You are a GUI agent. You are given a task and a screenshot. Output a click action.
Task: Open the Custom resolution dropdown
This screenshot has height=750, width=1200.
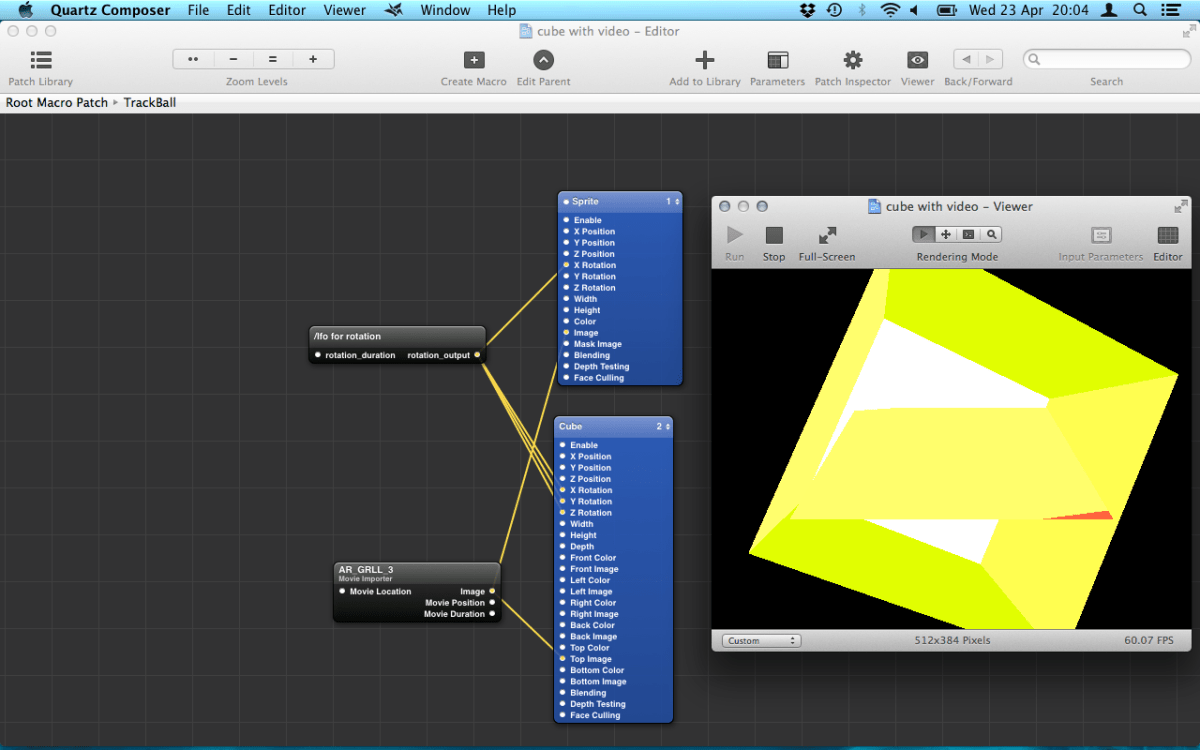point(760,640)
